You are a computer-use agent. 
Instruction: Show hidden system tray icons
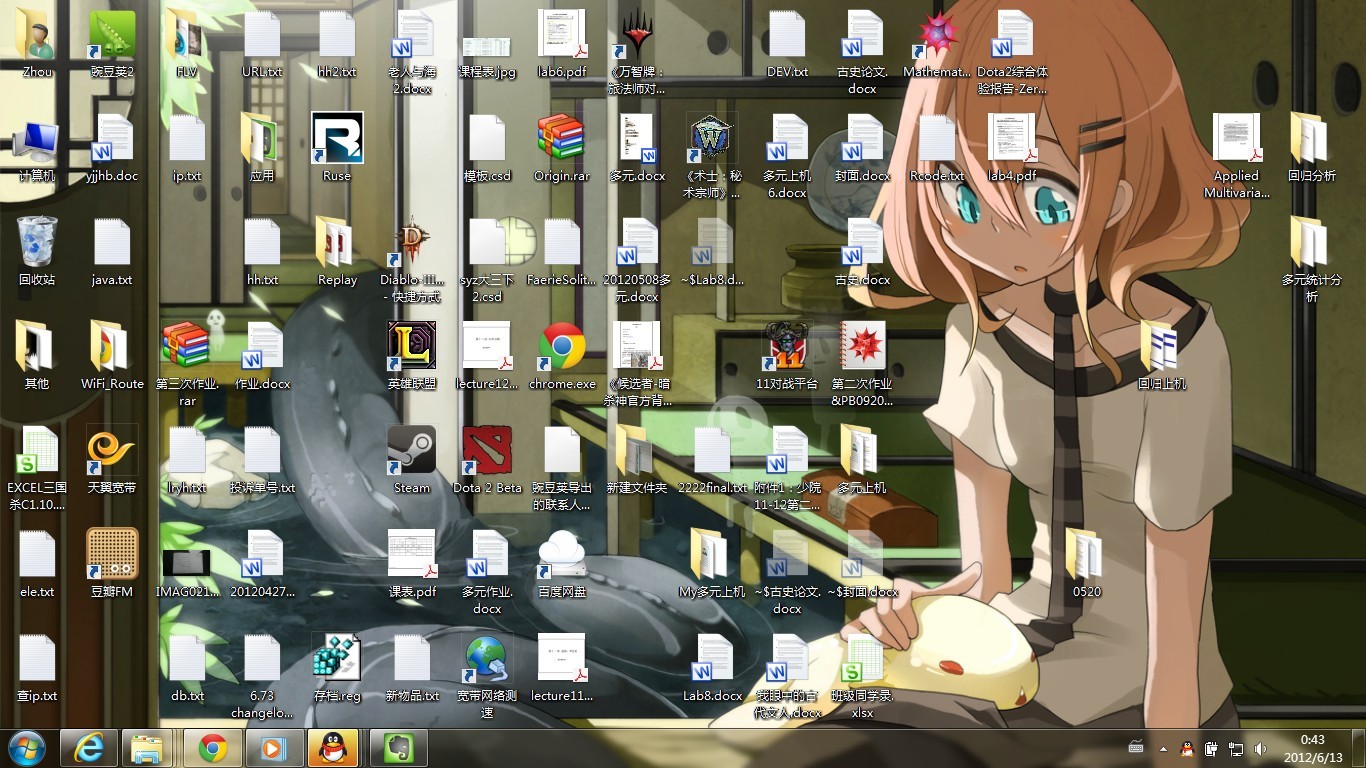(x=1163, y=748)
